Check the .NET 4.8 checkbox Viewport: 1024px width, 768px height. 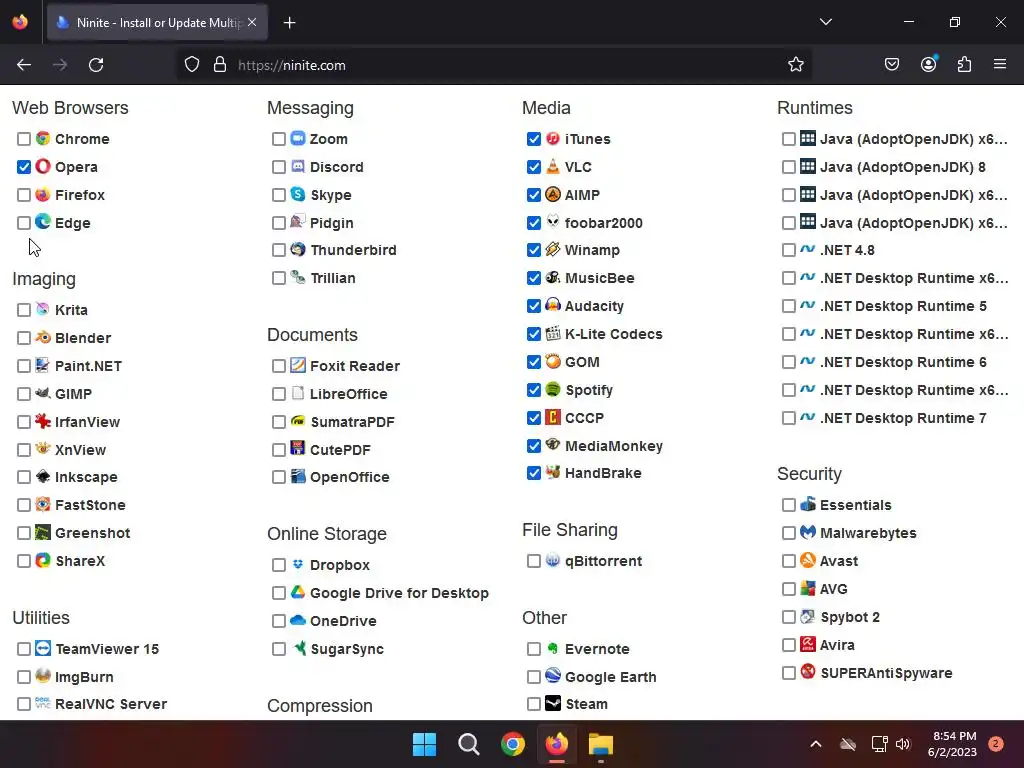[789, 251]
